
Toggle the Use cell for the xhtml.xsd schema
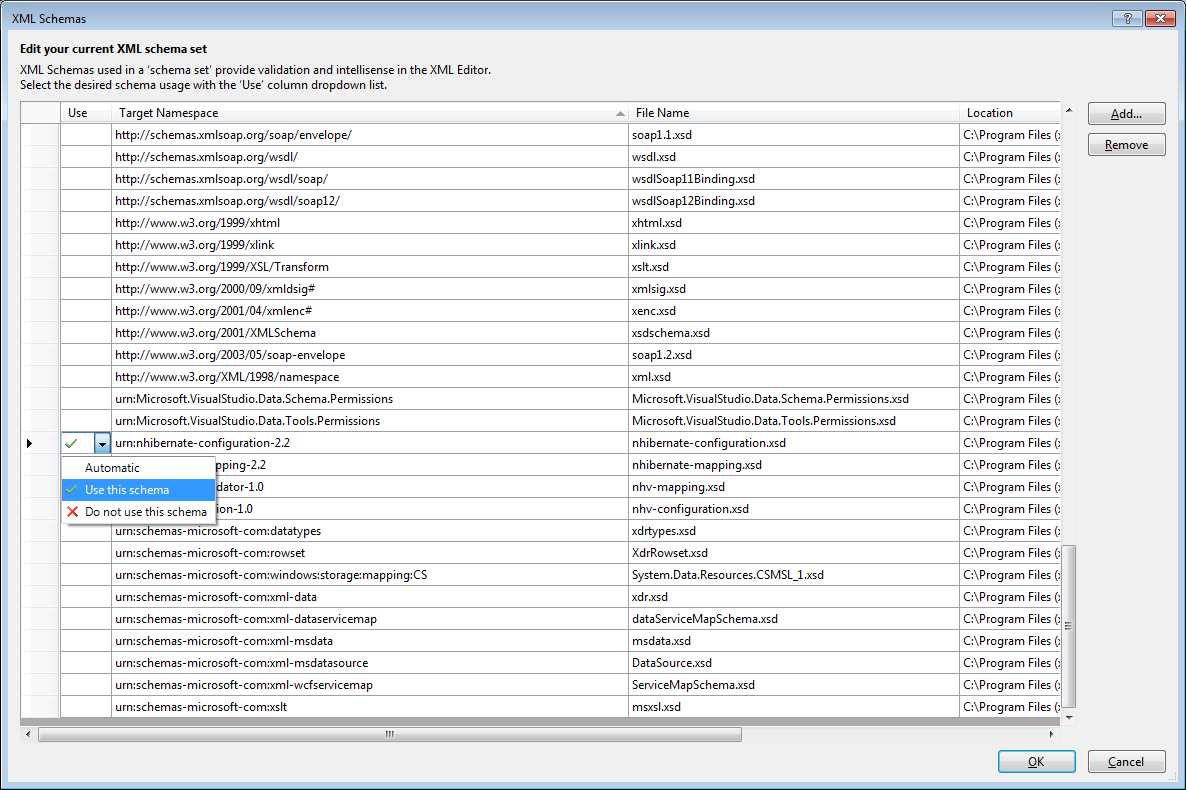85,222
